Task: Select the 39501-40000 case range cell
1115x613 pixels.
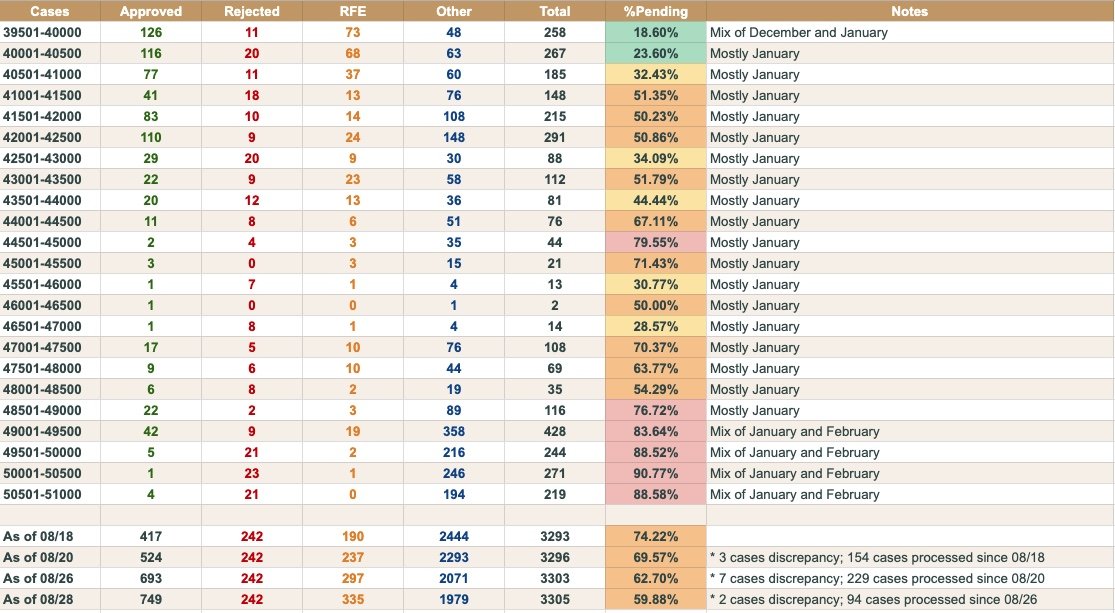Action: [50, 32]
